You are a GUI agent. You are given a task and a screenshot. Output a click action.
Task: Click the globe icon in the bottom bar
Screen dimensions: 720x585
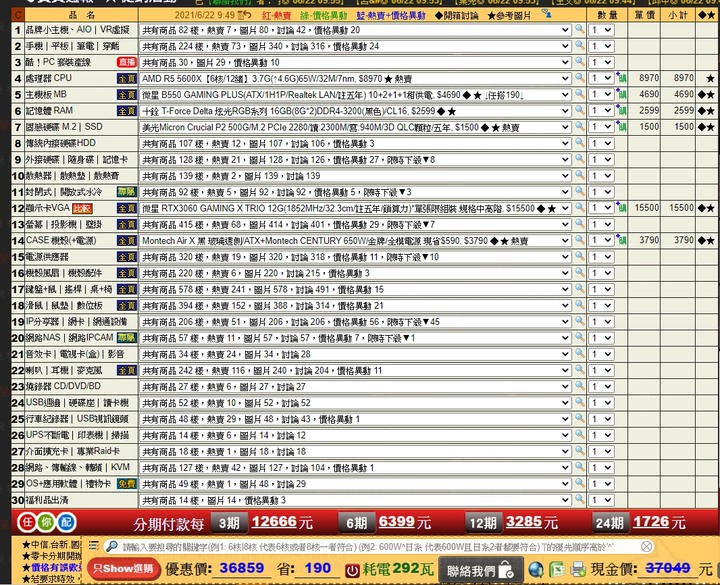536,569
